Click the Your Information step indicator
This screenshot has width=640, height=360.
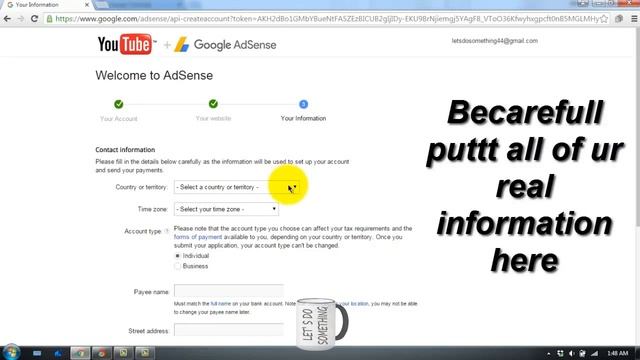coord(303,104)
